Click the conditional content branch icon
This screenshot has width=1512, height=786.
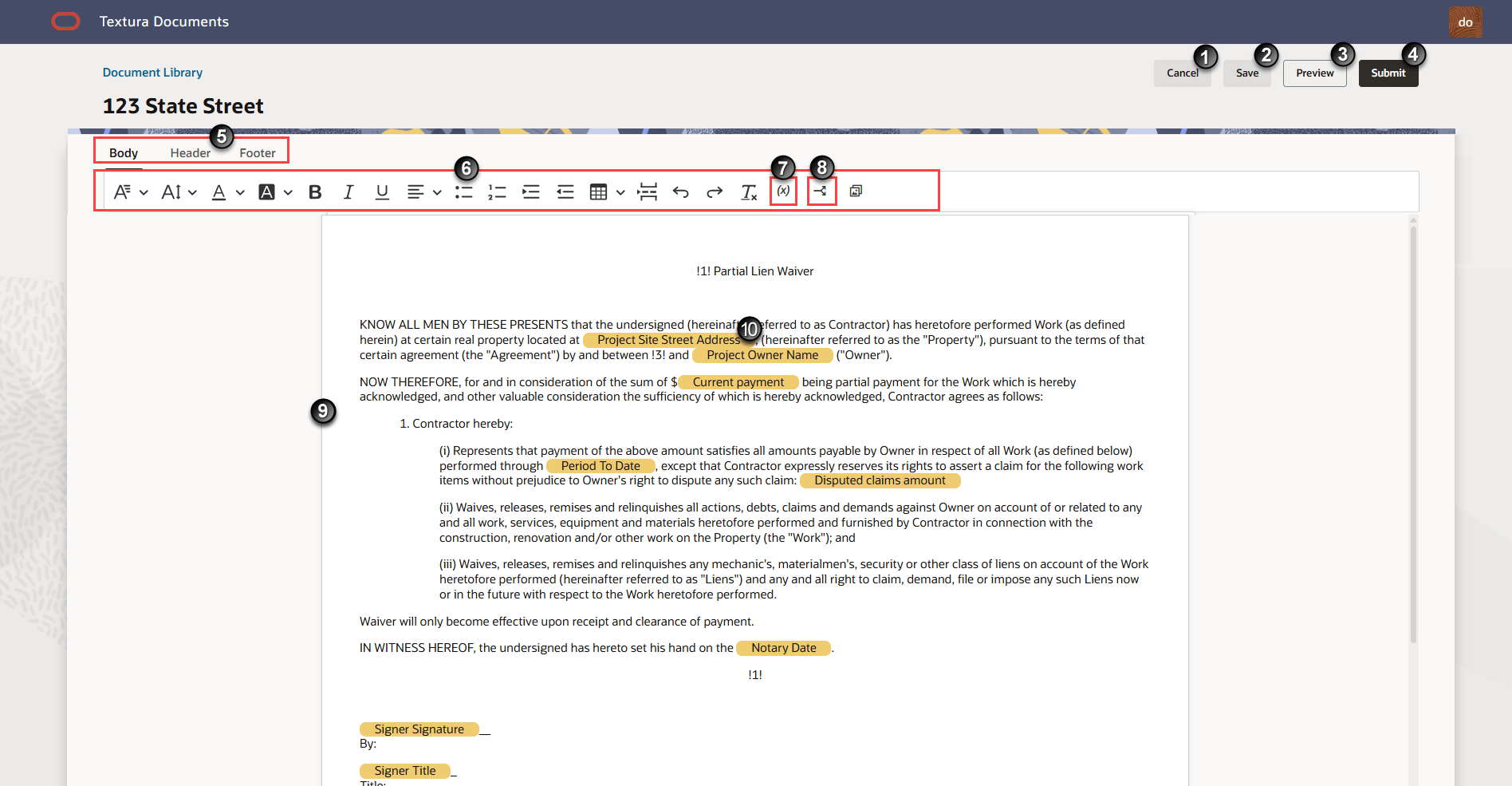821,192
